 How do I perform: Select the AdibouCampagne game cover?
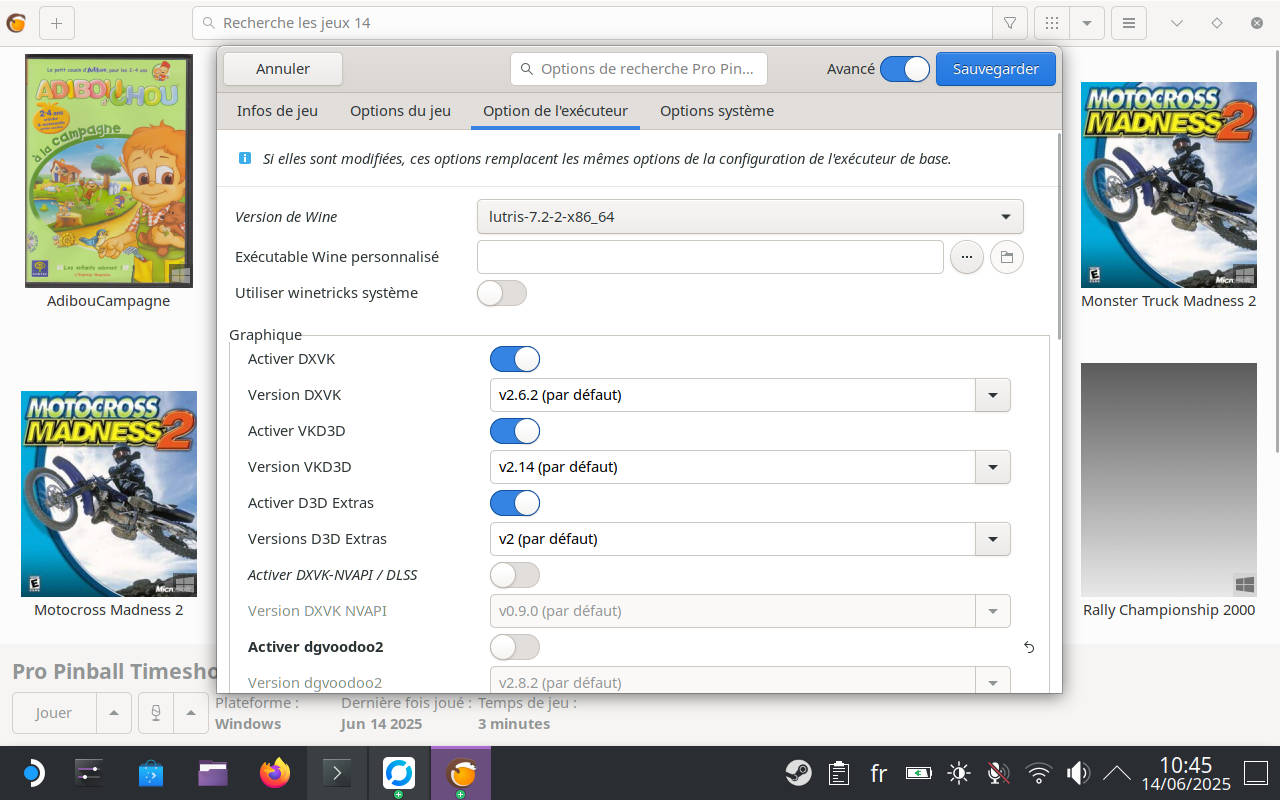coord(109,171)
